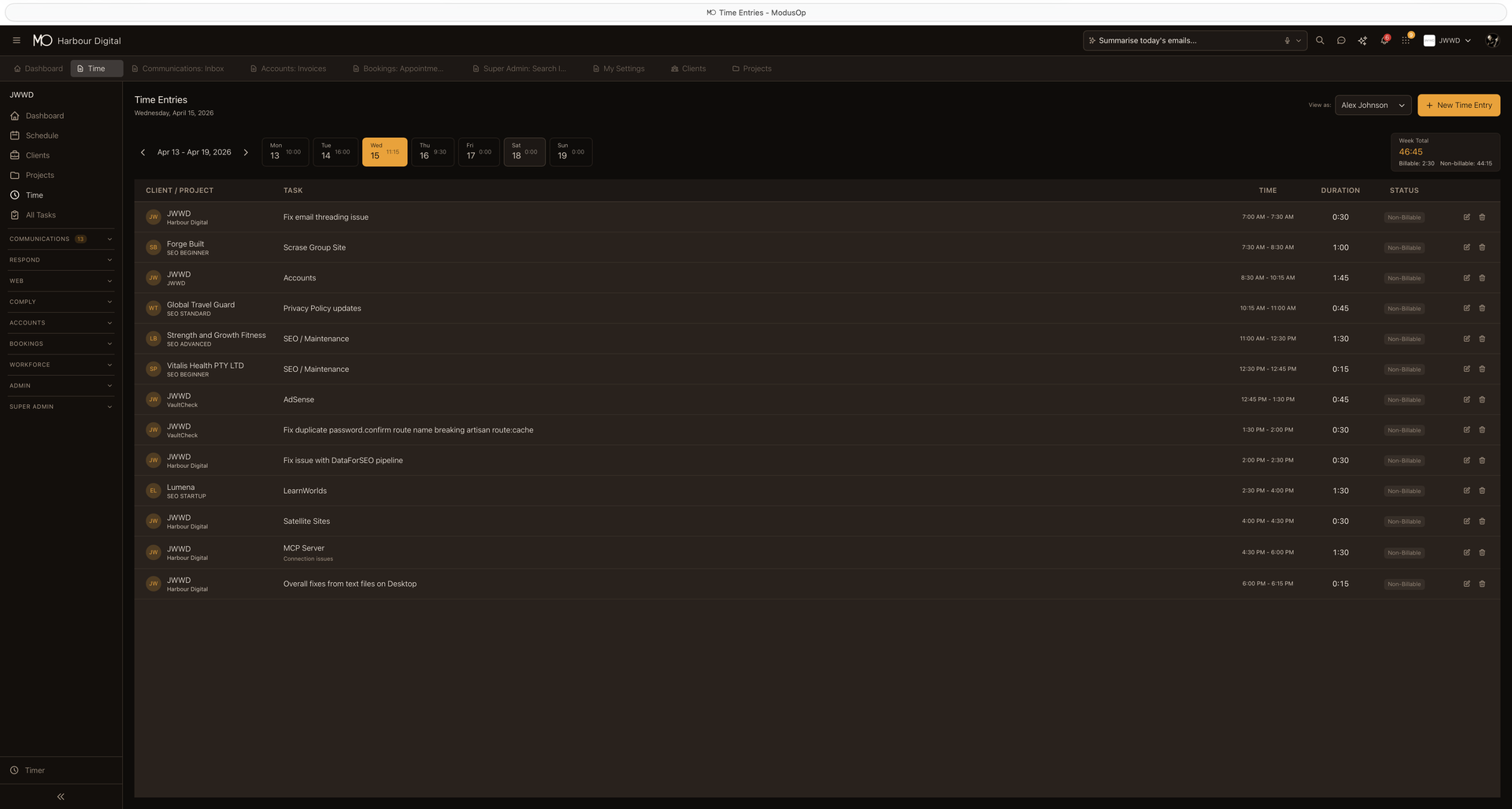Open the search icon in top bar
1512x809 pixels.
1320,40
